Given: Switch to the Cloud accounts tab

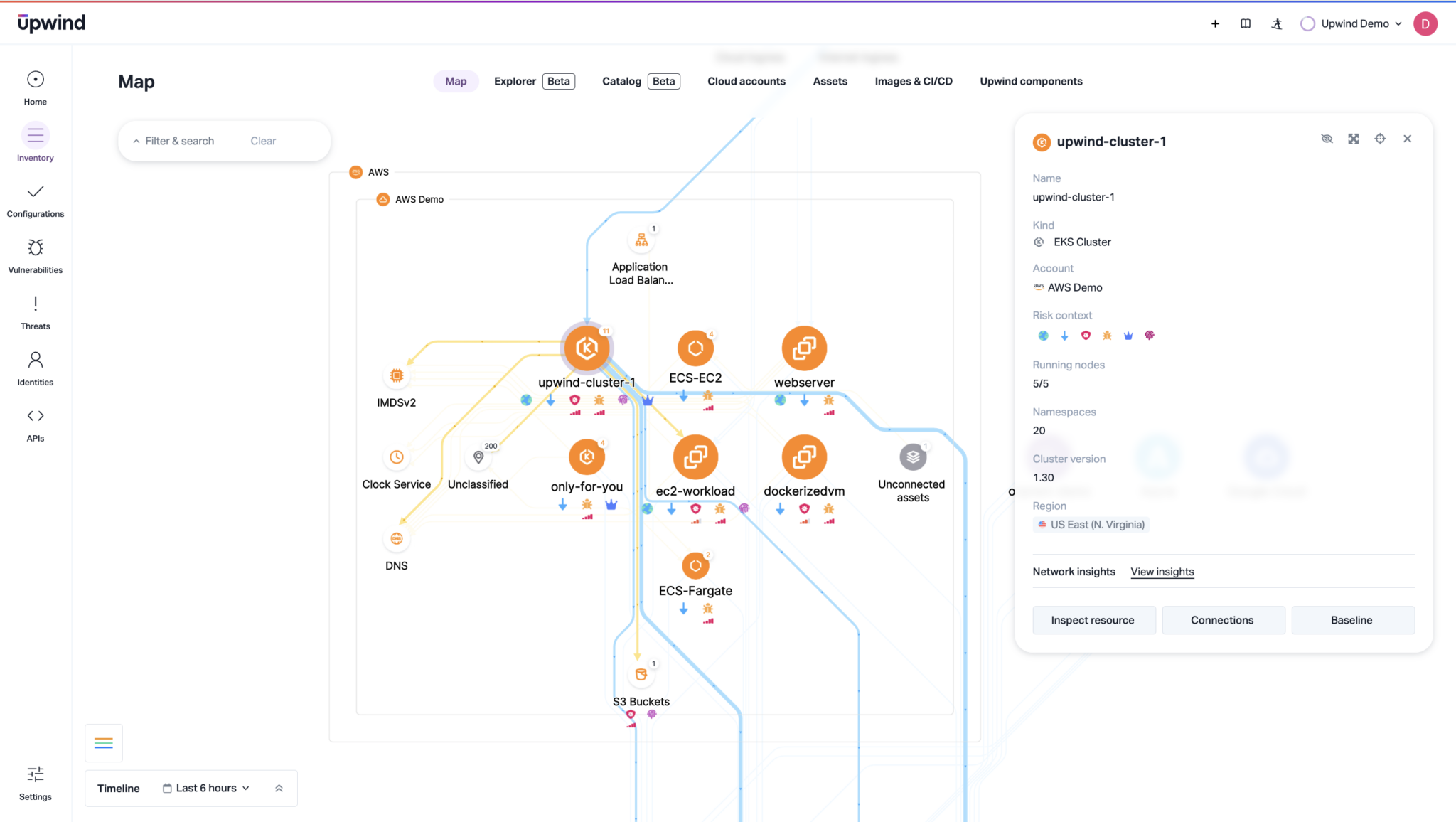Looking at the screenshot, I should tap(746, 81).
